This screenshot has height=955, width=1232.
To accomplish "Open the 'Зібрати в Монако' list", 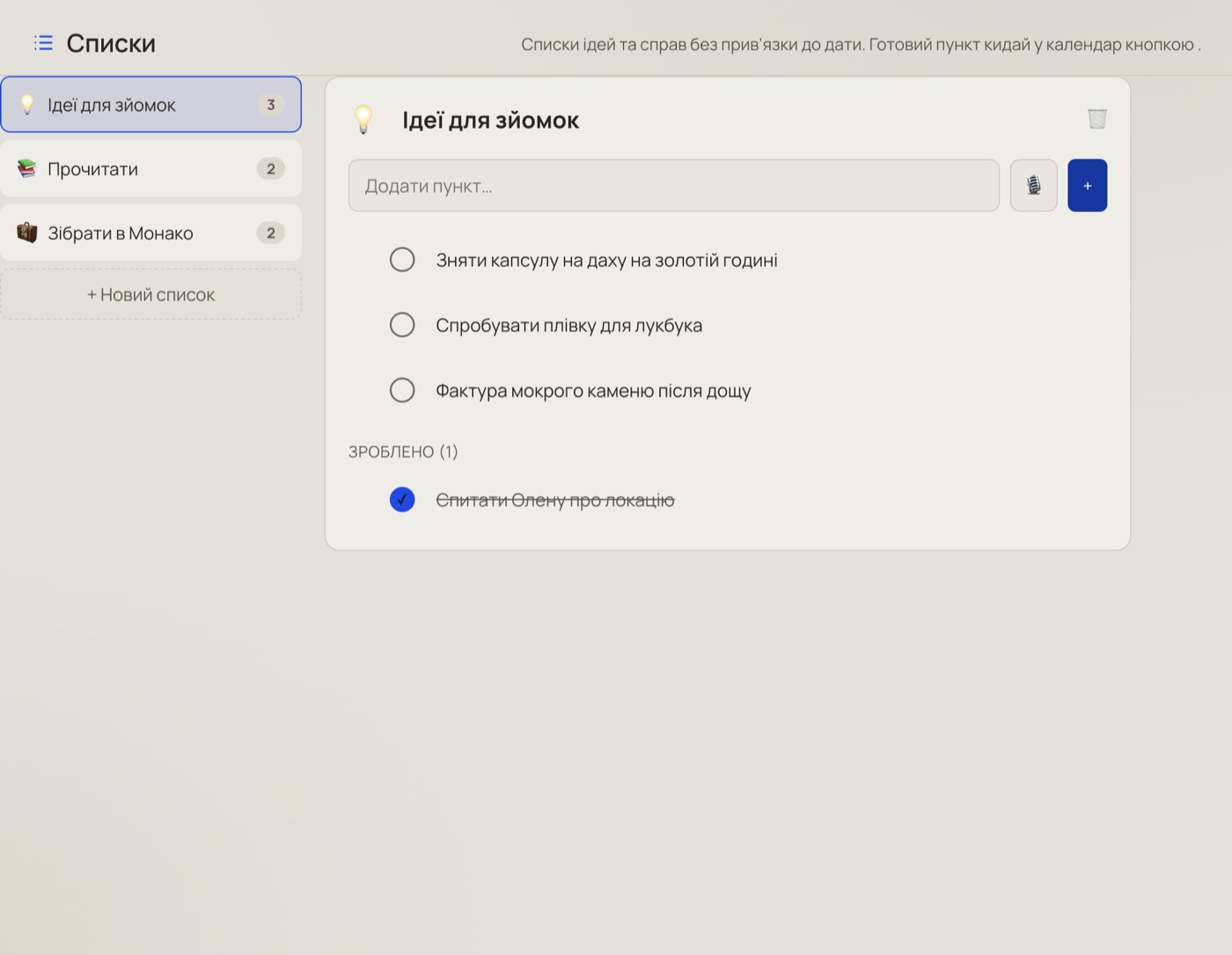I will [x=151, y=232].
